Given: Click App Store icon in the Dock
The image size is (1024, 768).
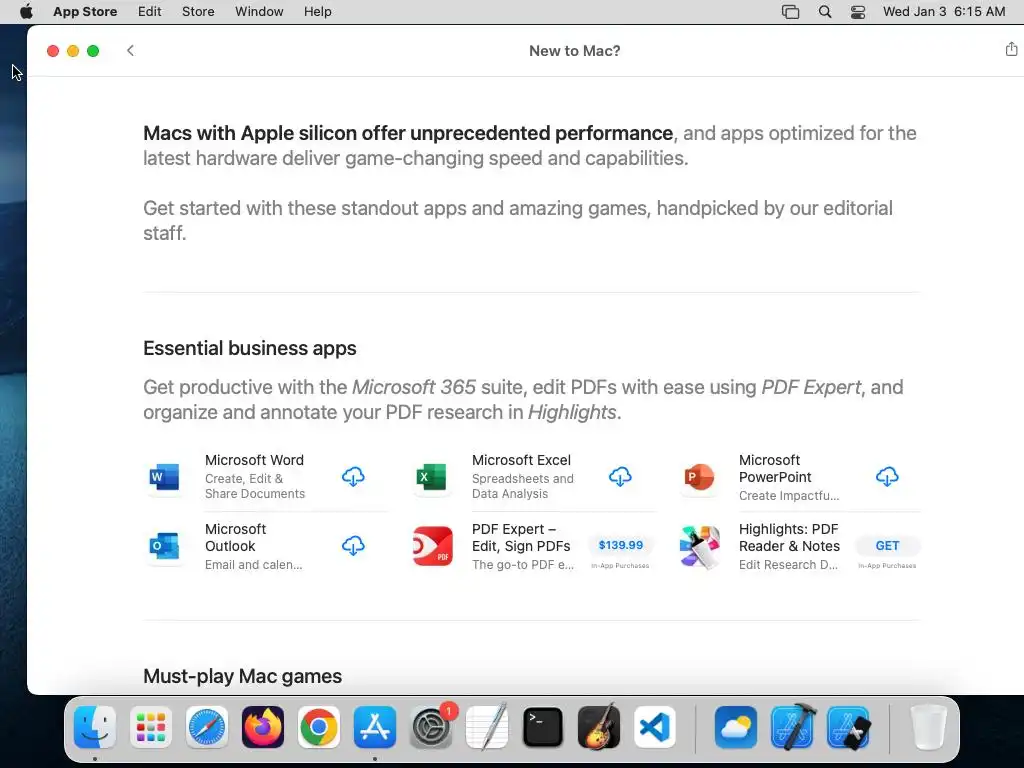Looking at the screenshot, I should [x=375, y=727].
